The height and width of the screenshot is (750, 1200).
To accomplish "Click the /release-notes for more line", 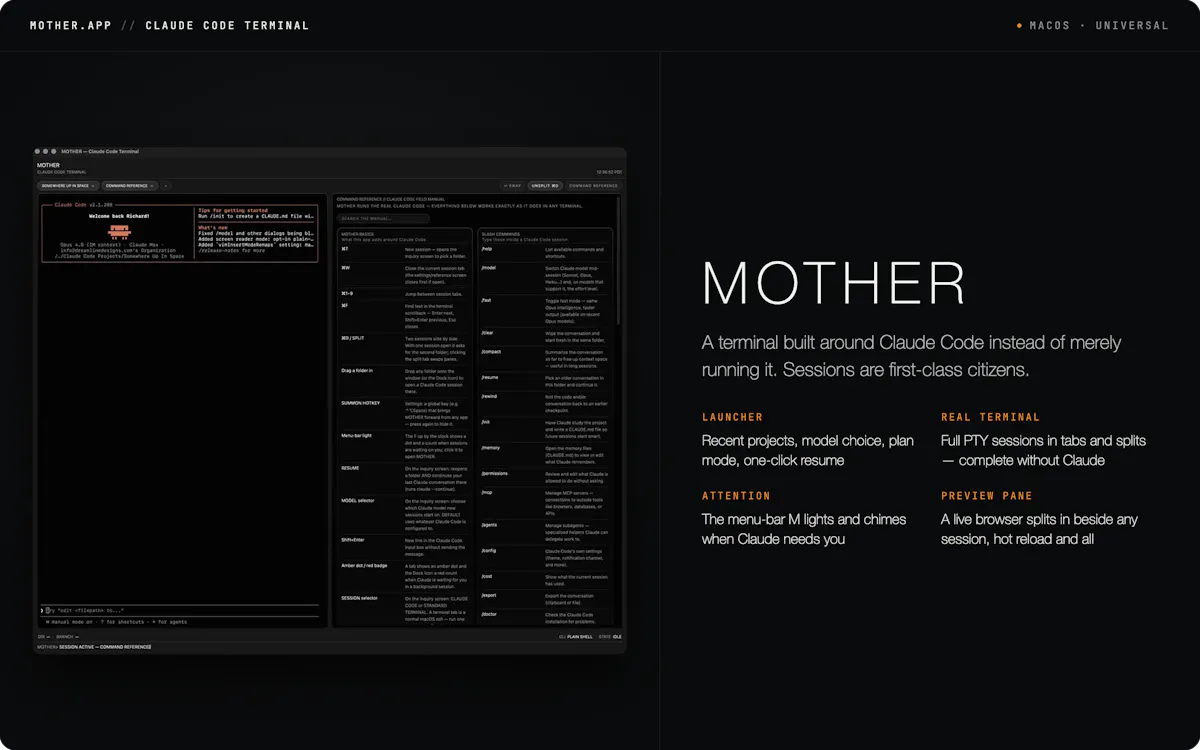I will pos(231,250).
